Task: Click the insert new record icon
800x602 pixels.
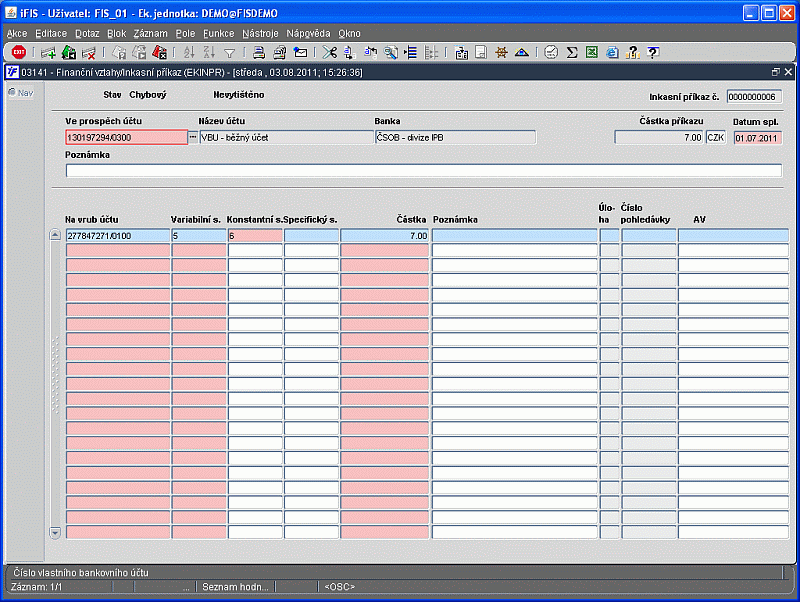Action: pyautogui.click(x=47, y=53)
